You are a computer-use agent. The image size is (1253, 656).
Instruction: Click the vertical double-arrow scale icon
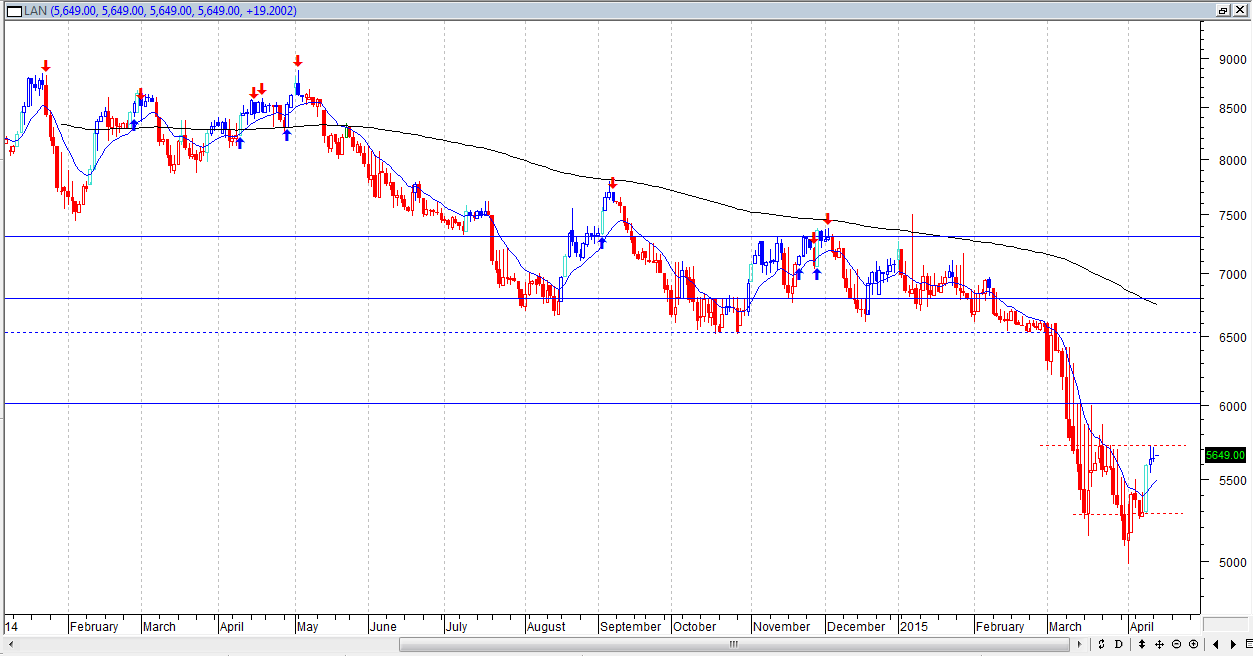[1142, 644]
